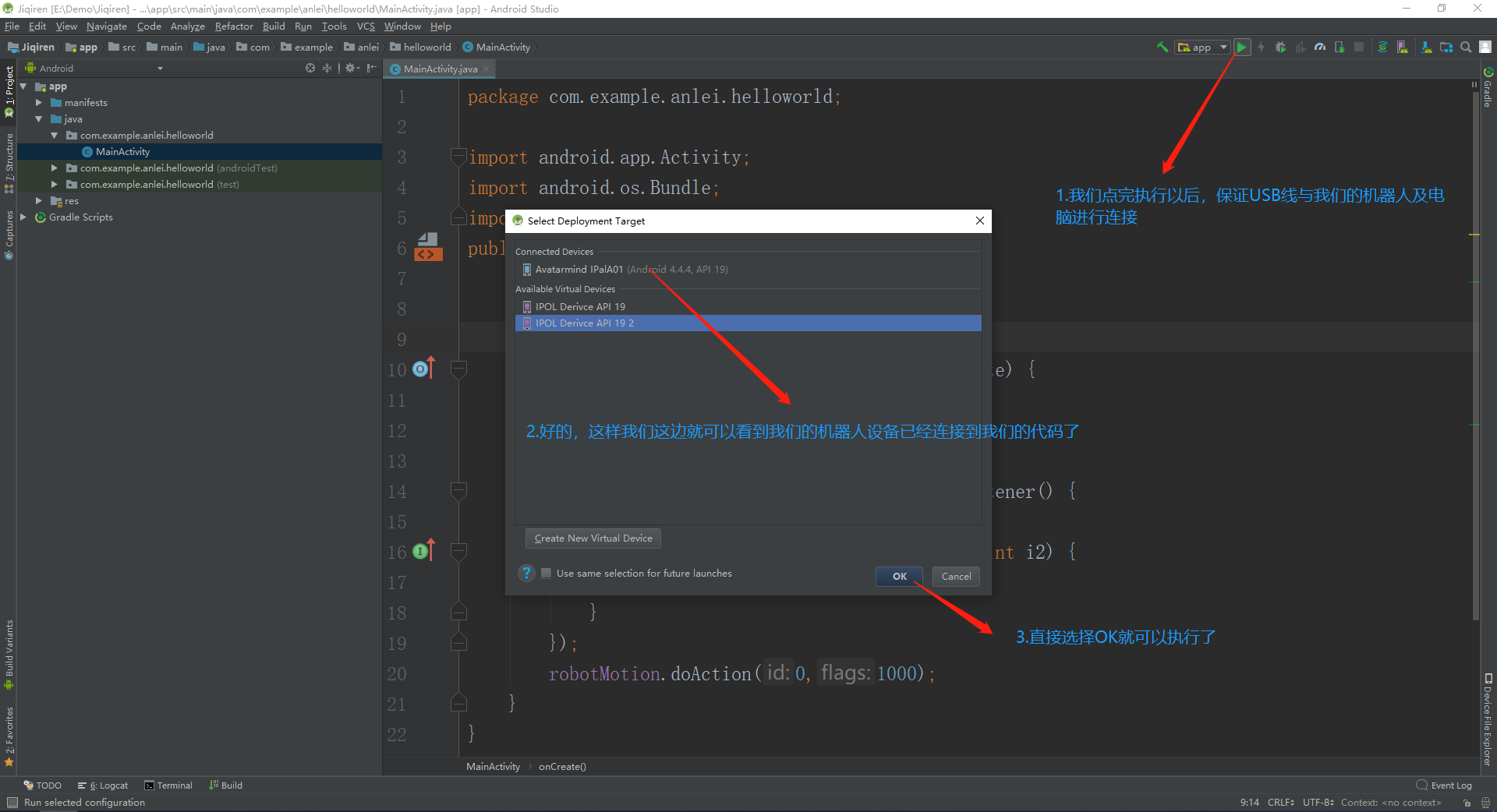Start debugging with the bug-play icon
Screen dimensions: 1497x812
(x=1280, y=48)
